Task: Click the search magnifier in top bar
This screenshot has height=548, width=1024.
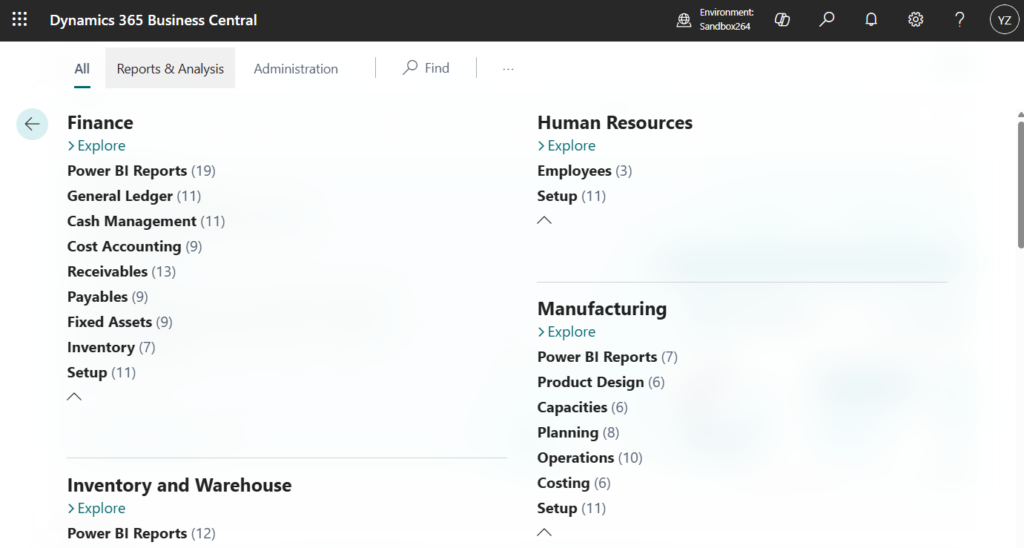Action: coord(827,20)
